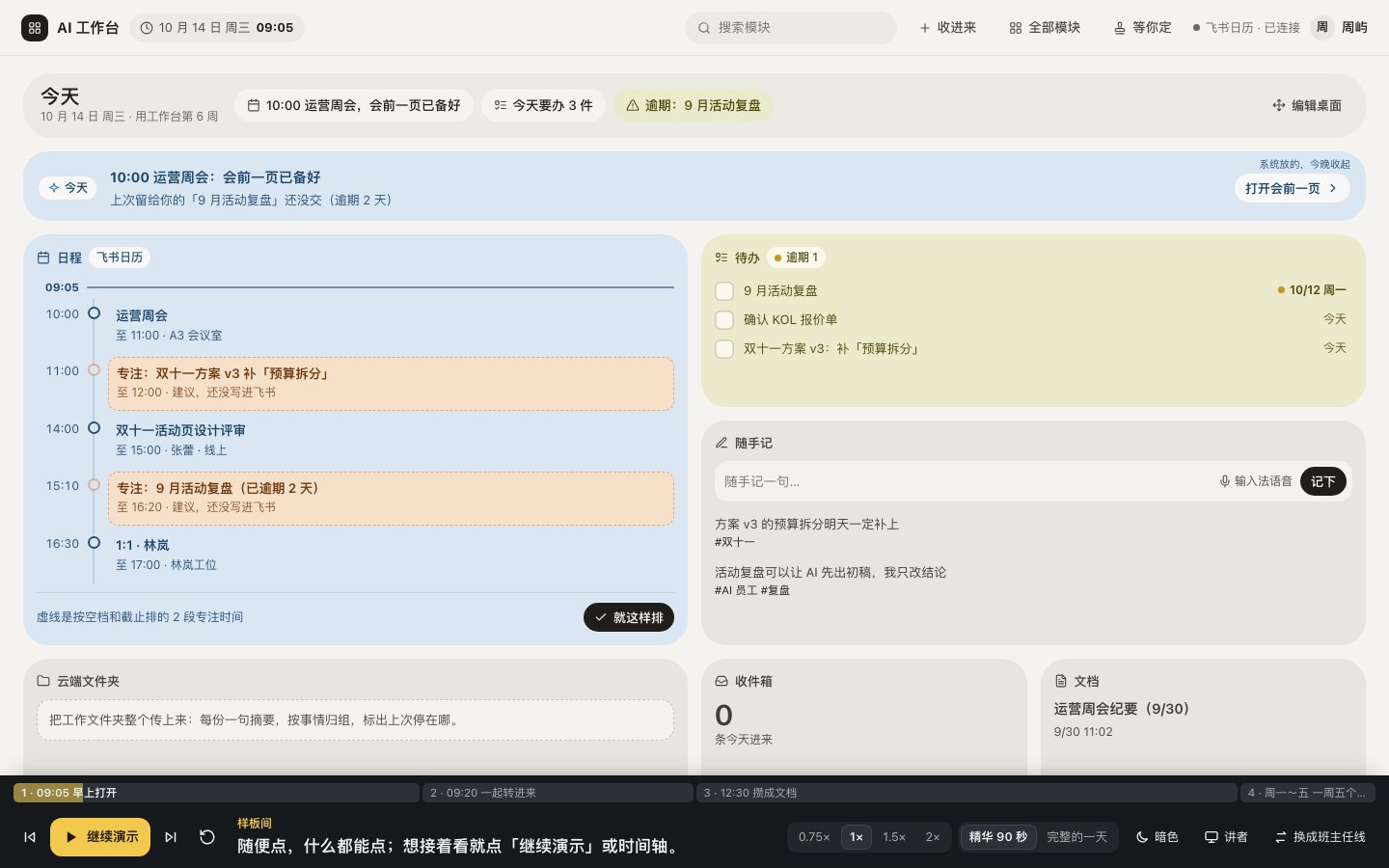The height and width of the screenshot is (868, 1389).
Task: Click the 逾期 1 badge in 待办
Action: point(797,258)
